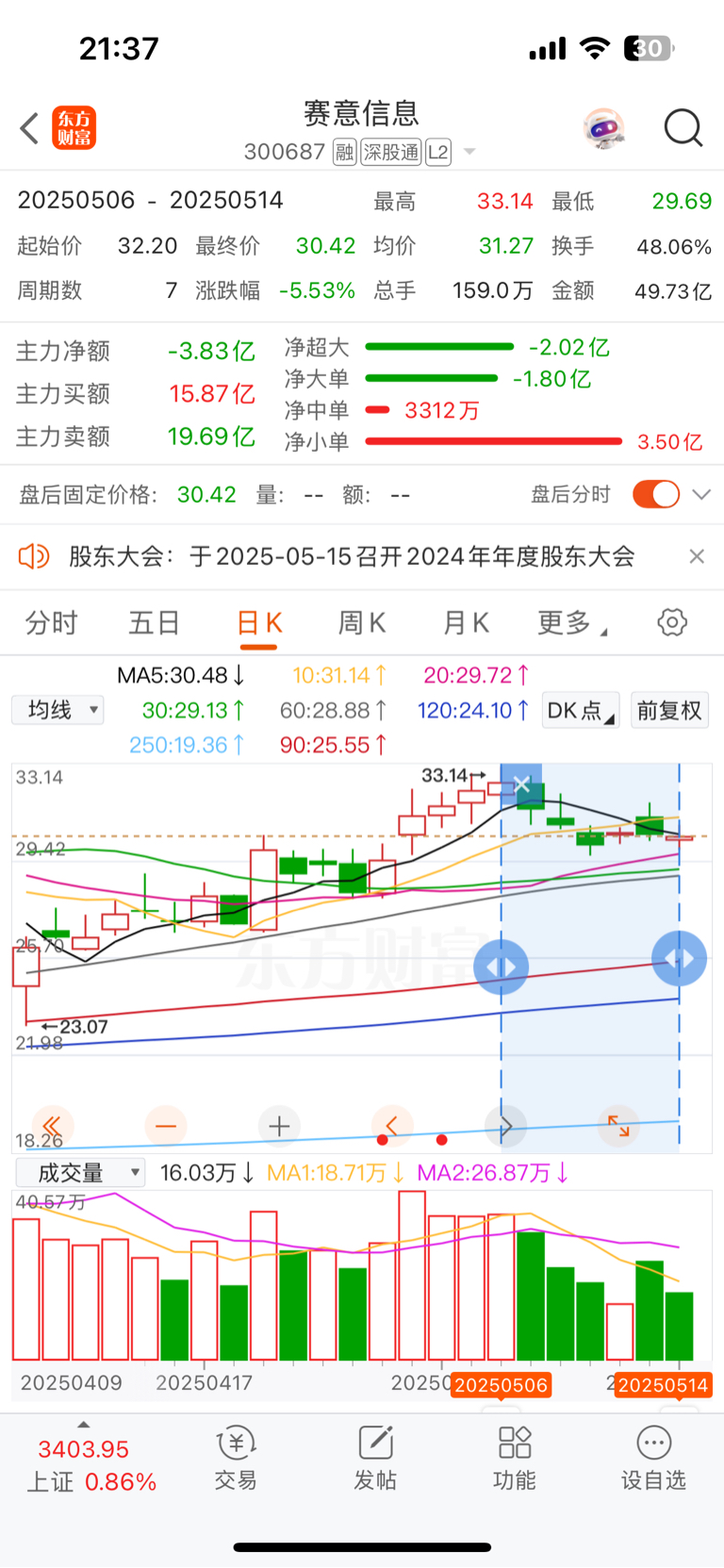Tap the 换手 48.06% value

674,246
